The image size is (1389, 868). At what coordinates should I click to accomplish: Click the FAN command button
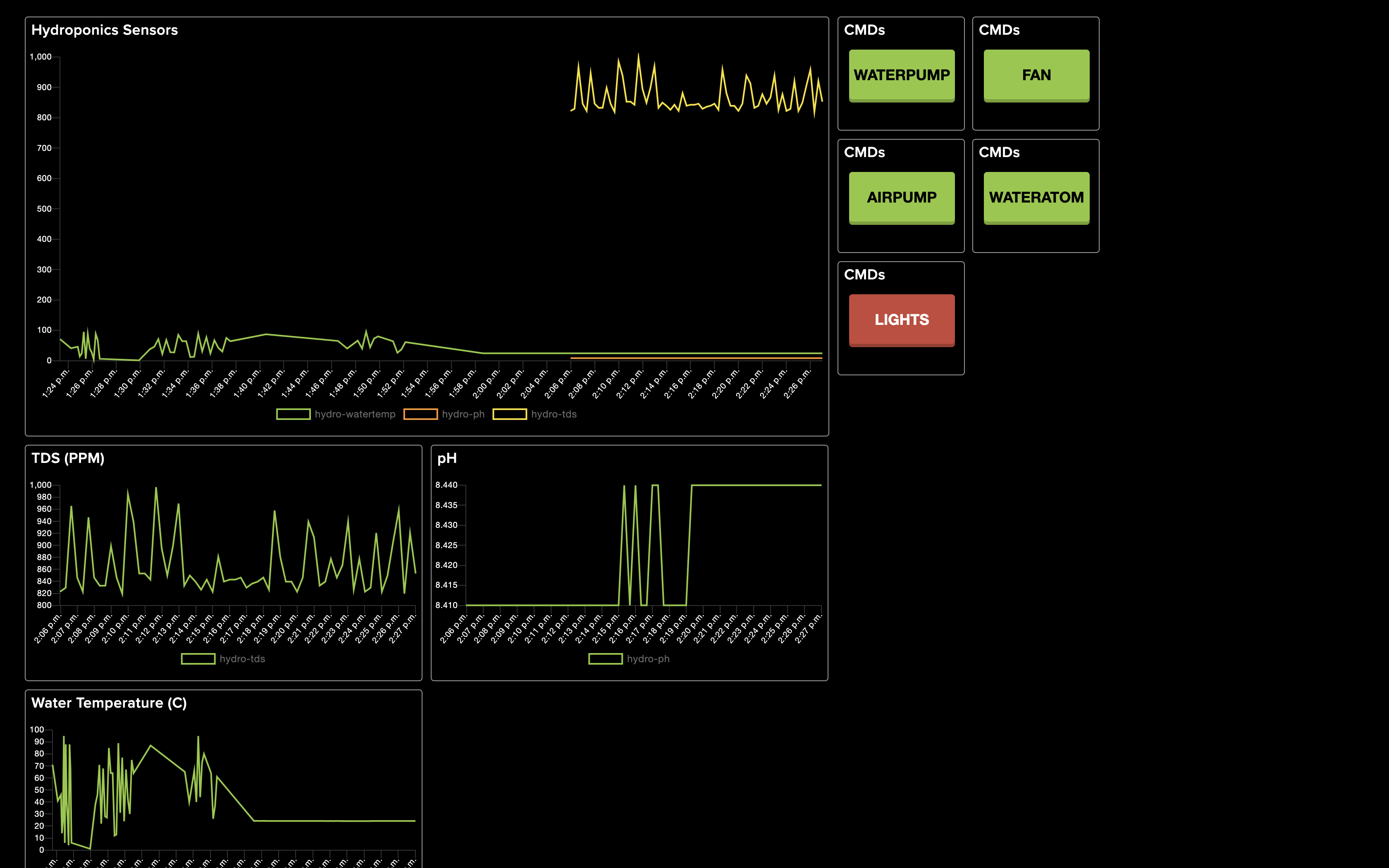click(x=1036, y=75)
